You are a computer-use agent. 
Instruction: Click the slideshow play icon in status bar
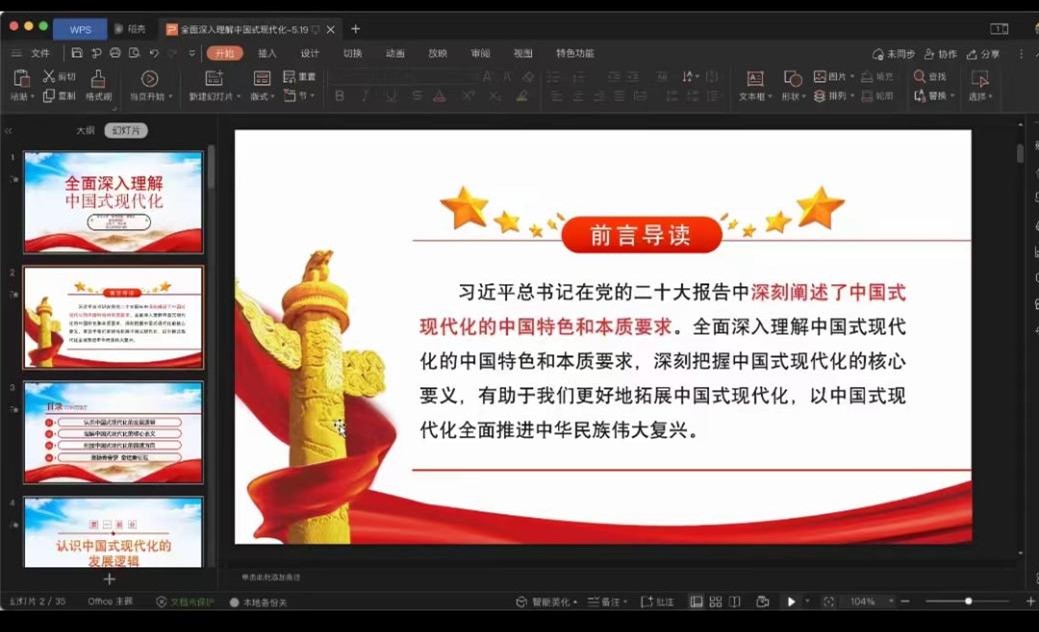791,602
